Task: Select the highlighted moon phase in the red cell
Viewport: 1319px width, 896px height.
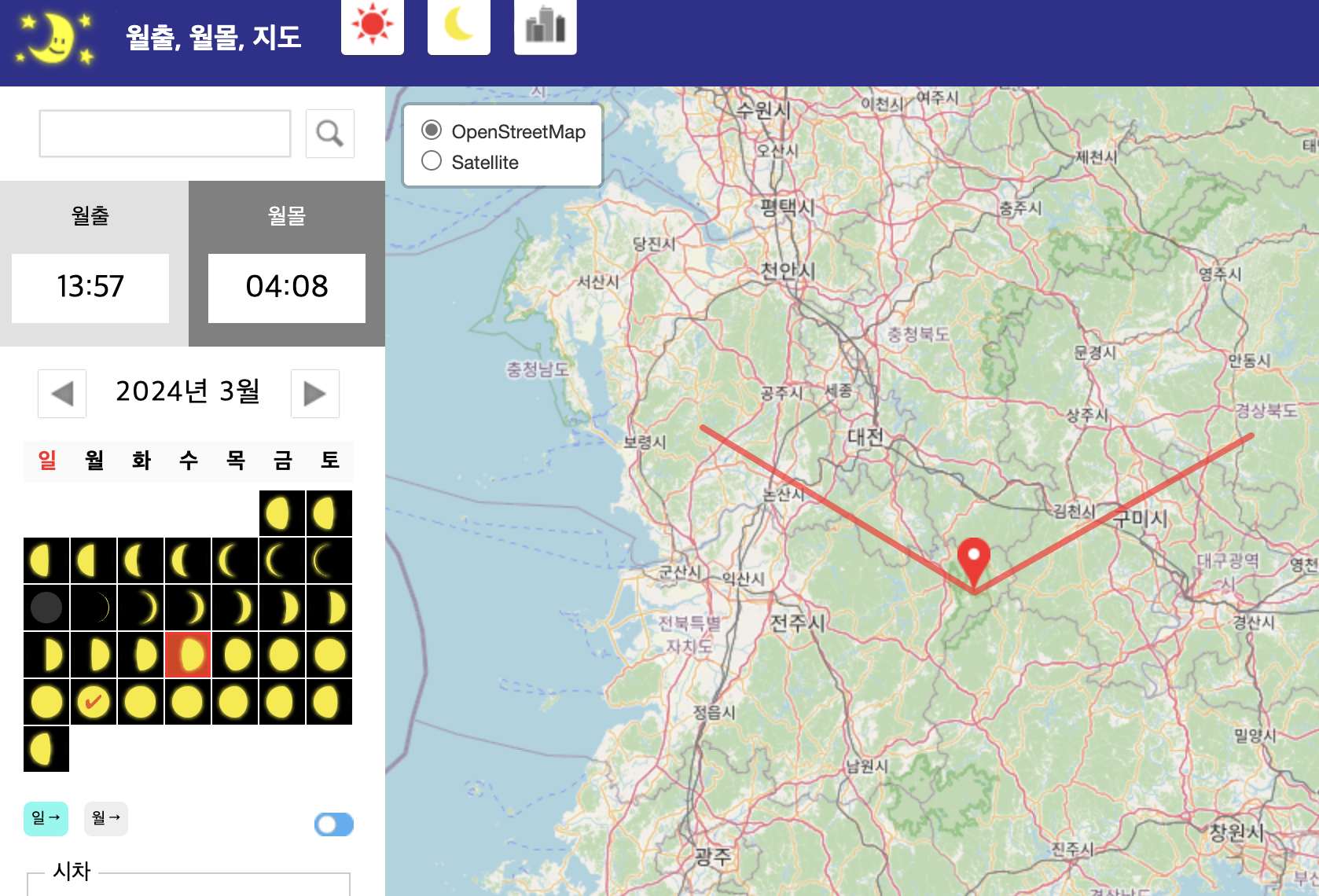Action: 187,654
